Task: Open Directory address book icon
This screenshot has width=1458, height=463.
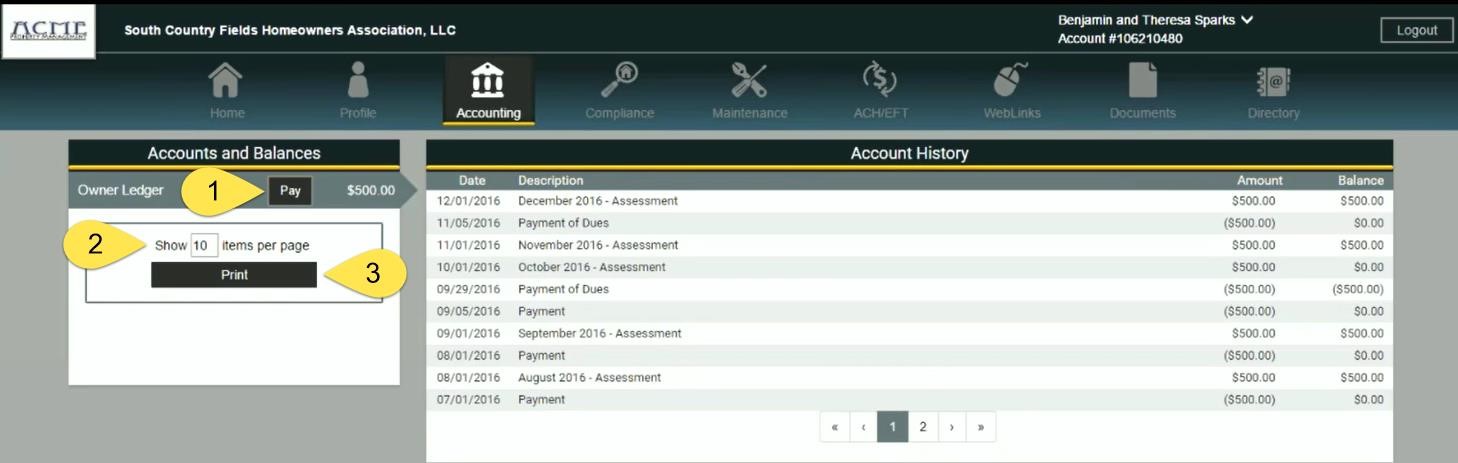Action: (x=1273, y=81)
